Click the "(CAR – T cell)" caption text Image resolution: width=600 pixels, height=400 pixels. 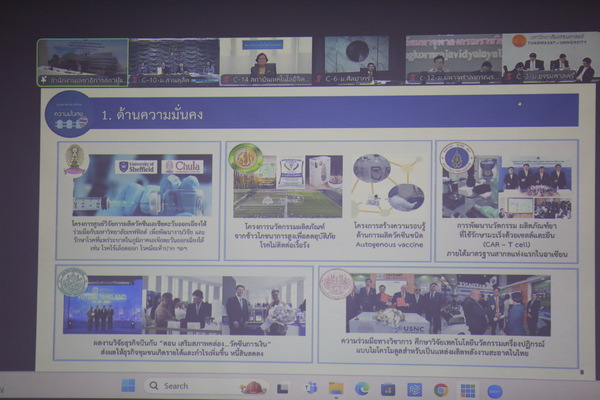[x=507, y=244]
